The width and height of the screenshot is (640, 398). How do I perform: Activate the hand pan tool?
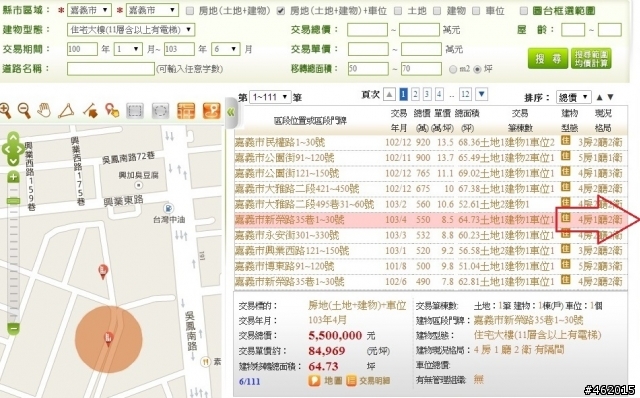[44, 110]
